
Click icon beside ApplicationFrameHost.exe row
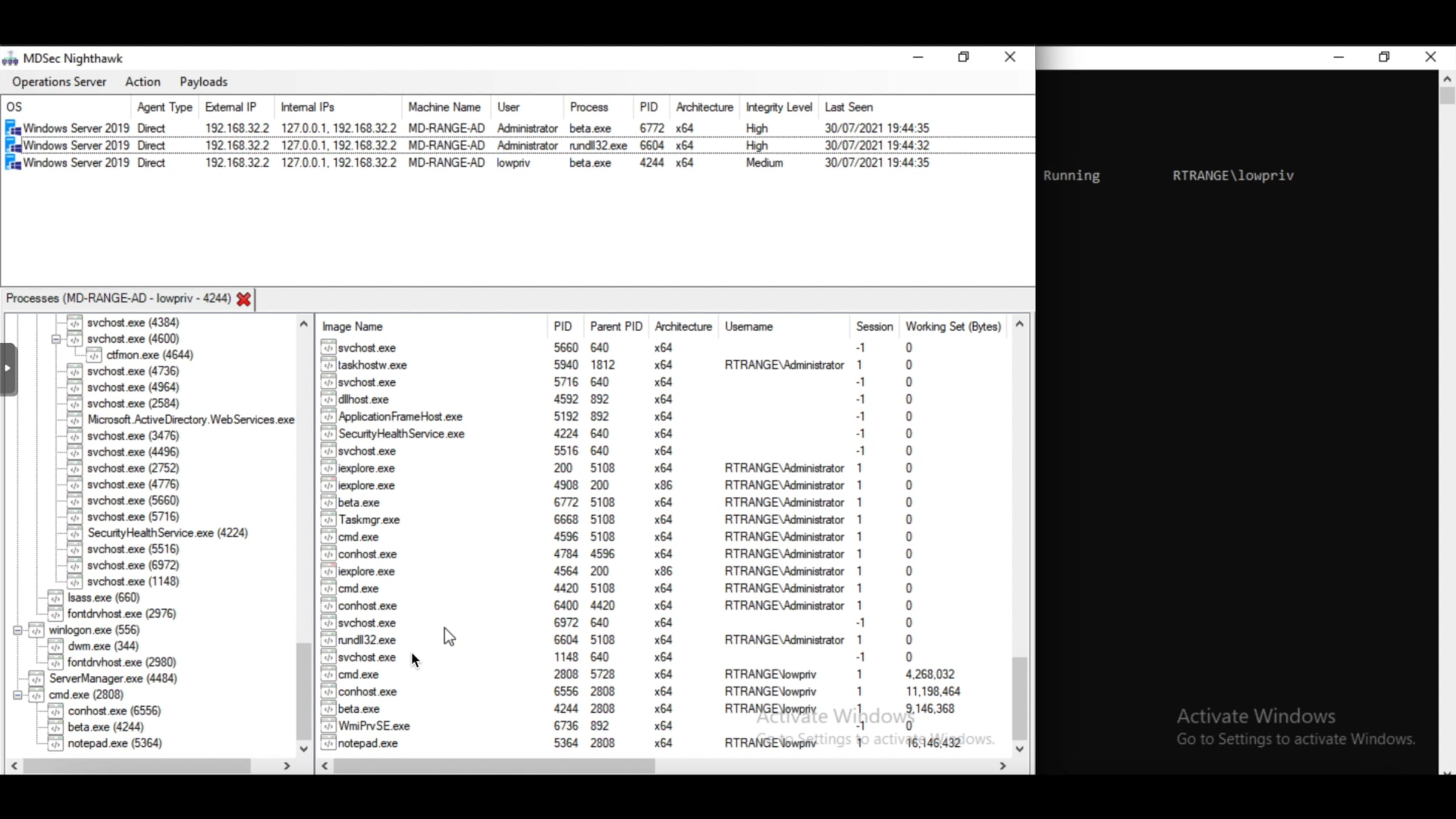pyautogui.click(x=328, y=417)
